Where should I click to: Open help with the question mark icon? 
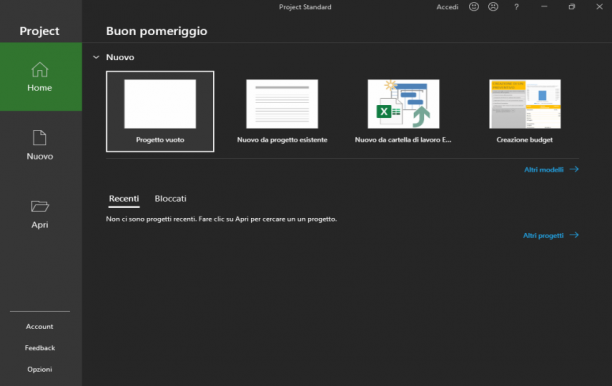coord(516,7)
